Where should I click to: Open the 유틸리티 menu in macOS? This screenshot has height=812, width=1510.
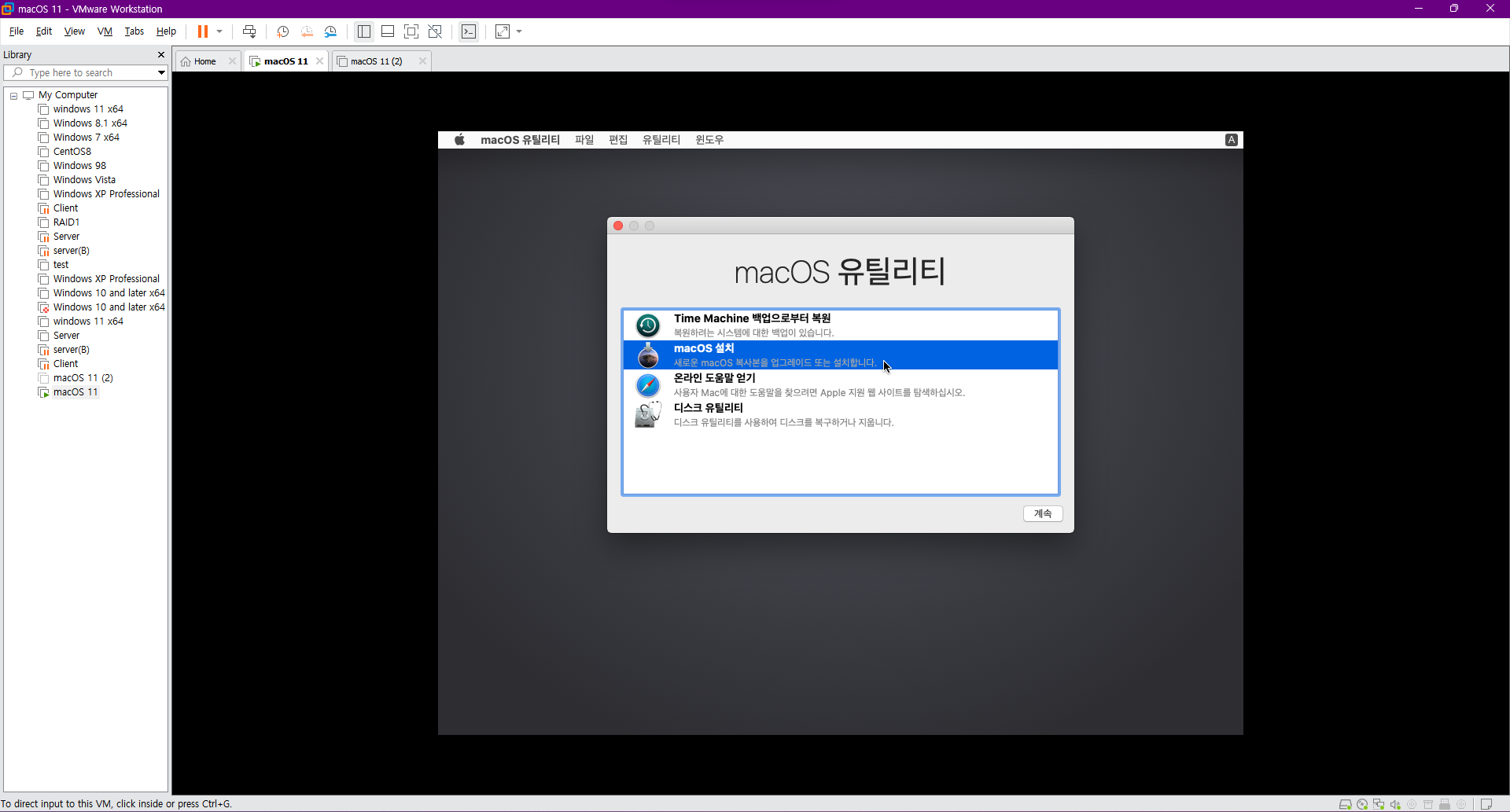click(661, 140)
